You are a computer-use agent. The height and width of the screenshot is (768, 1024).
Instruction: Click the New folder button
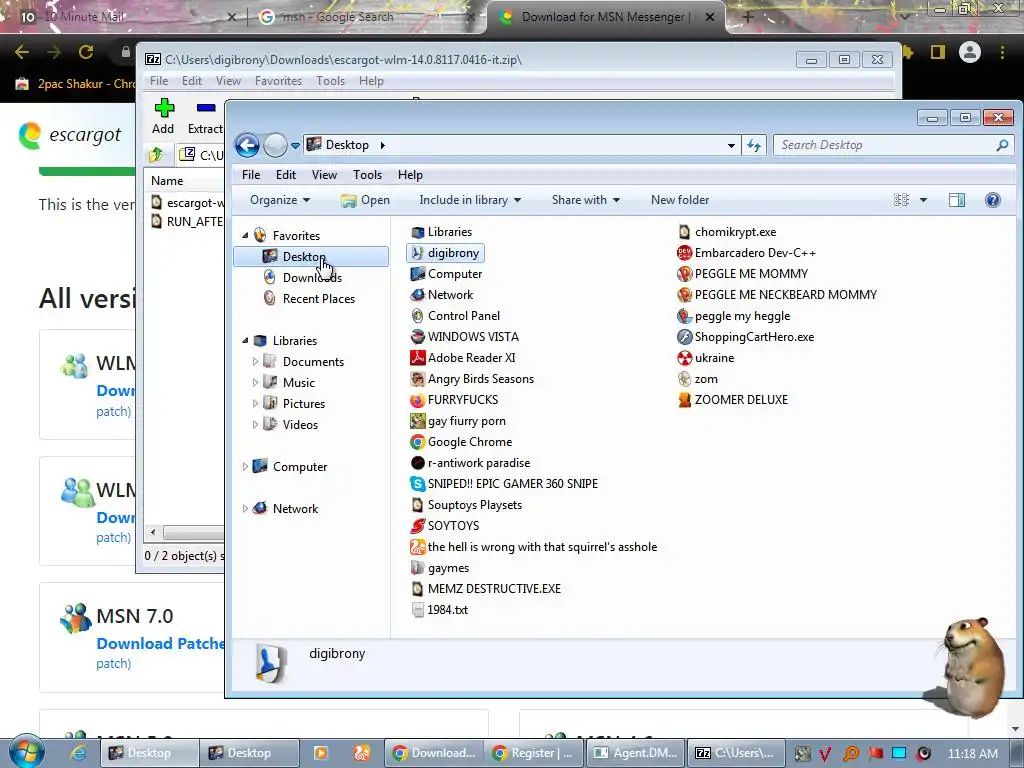(x=680, y=200)
